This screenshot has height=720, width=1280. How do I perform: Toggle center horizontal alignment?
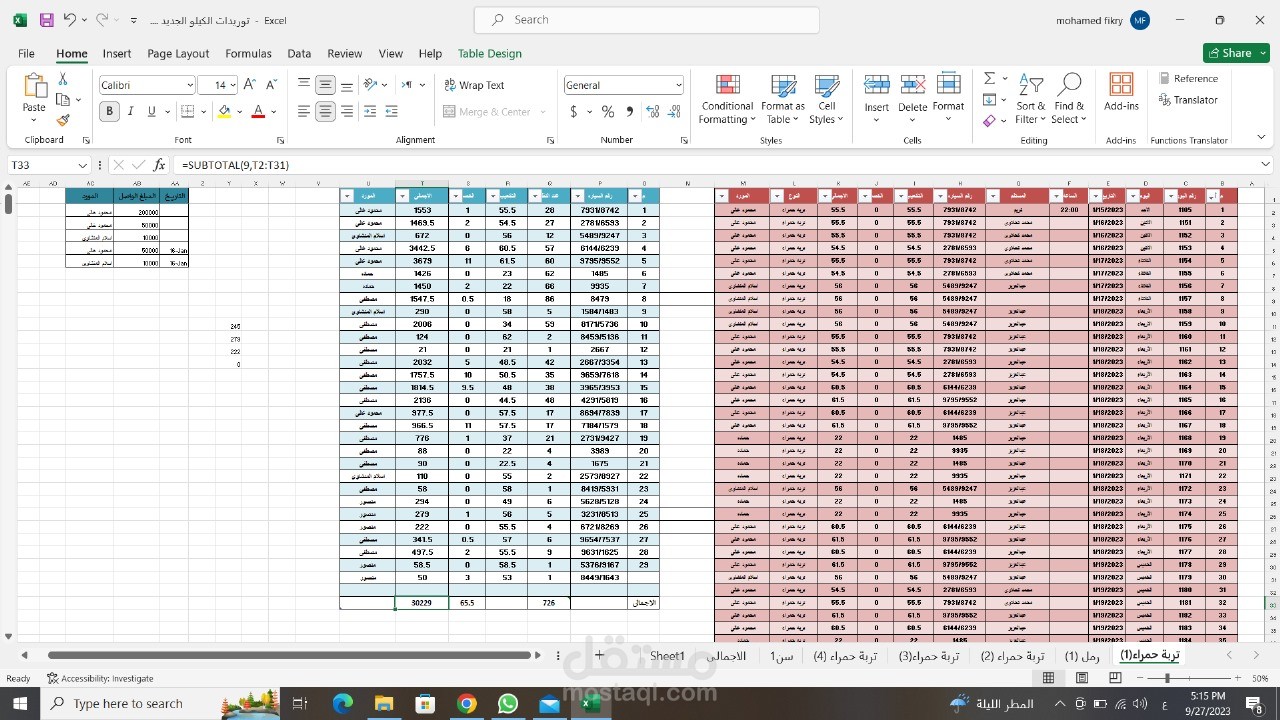point(325,112)
